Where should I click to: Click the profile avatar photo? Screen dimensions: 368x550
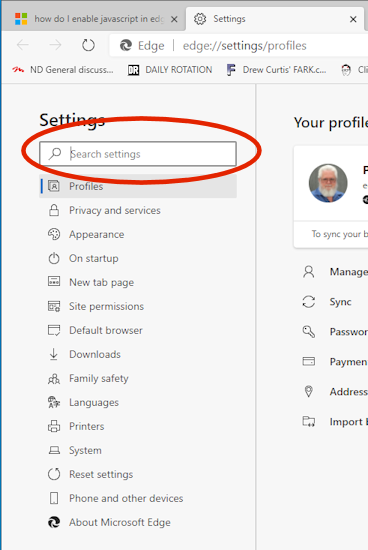328,183
